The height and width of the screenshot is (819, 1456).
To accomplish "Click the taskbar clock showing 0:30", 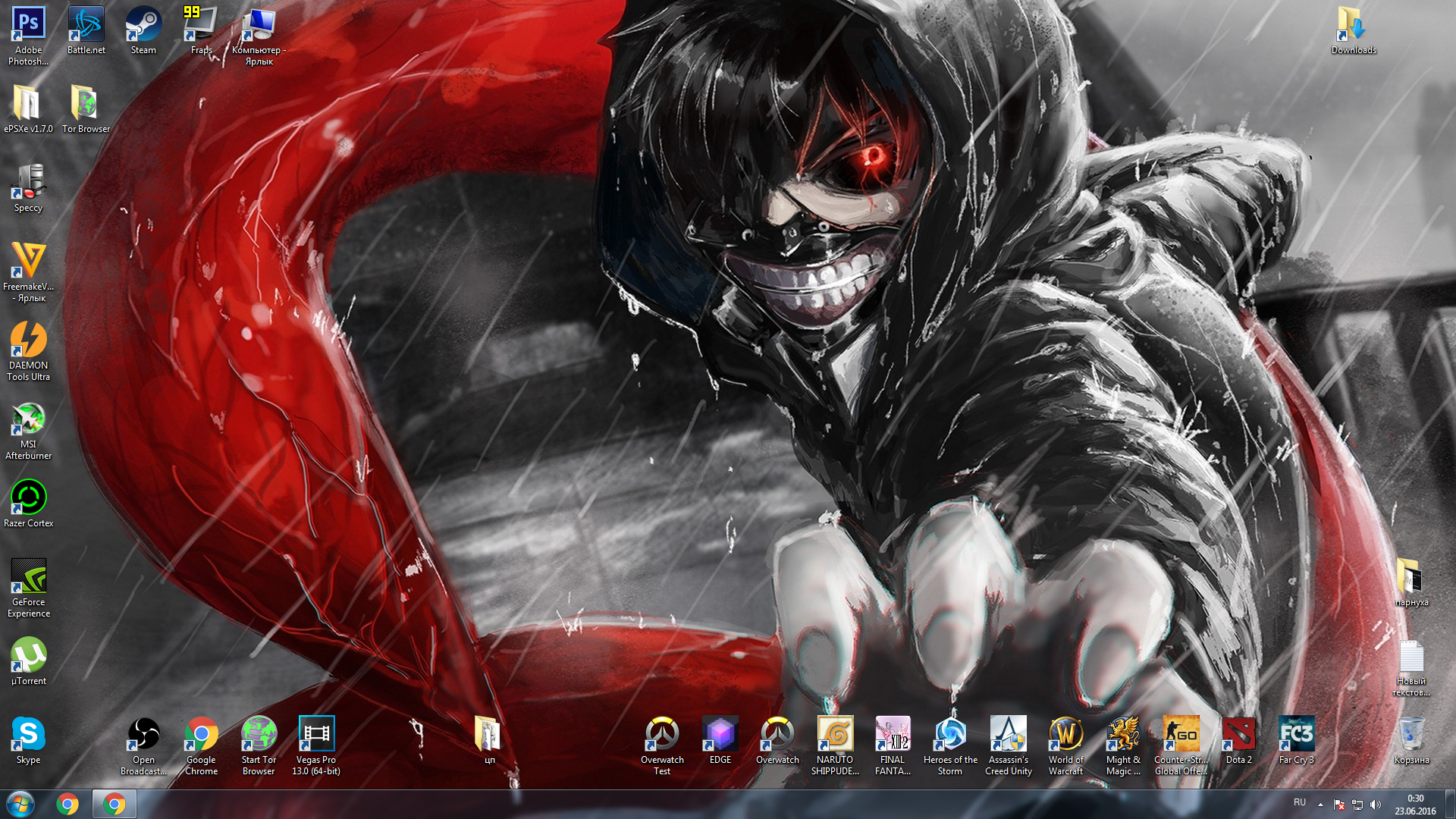I will [1415, 805].
